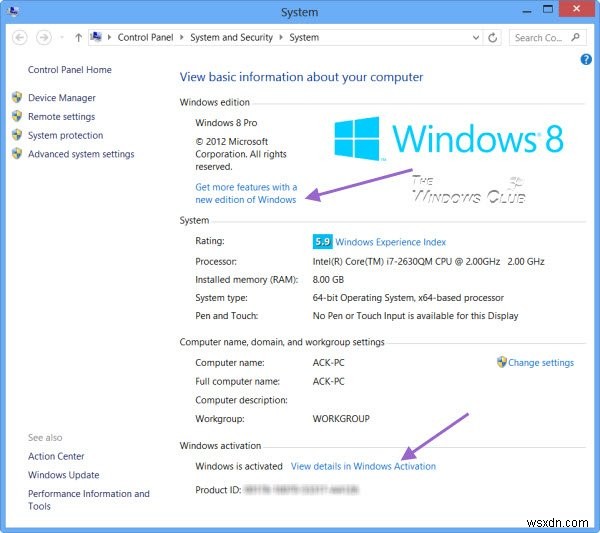Get more features with new Windows edition
600x533 pixels.
[246, 193]
